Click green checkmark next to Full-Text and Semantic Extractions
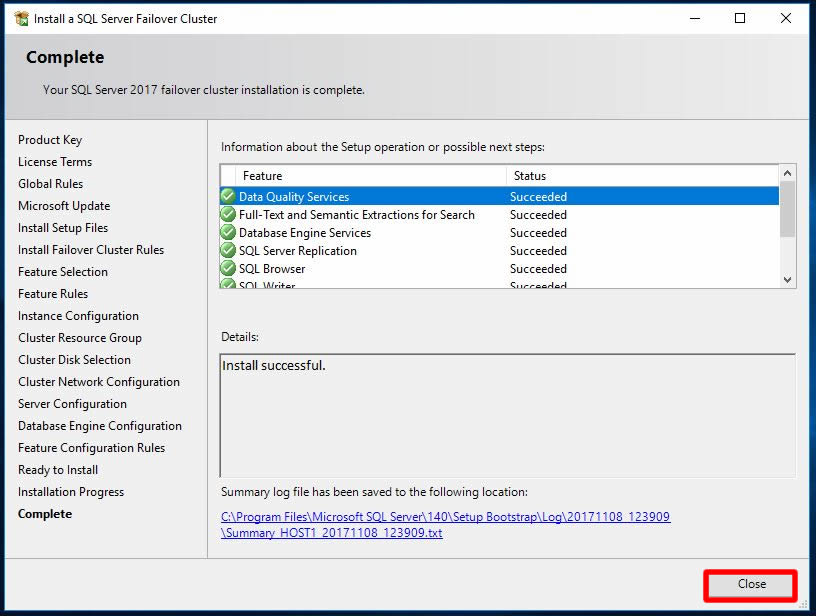Screen dimensions: 816x616 tap(228, 215)
